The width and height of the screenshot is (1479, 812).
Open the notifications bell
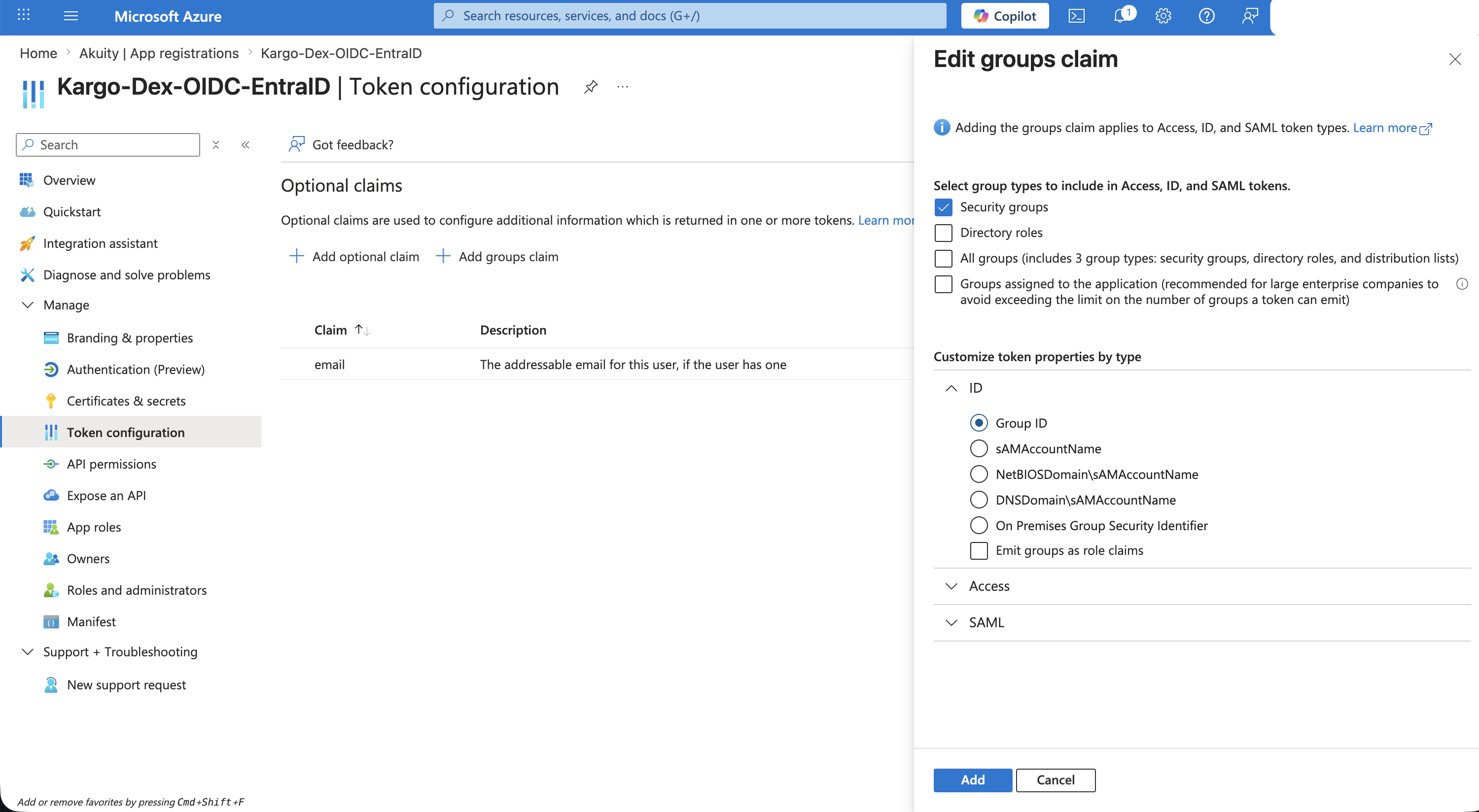(1120, 15)
